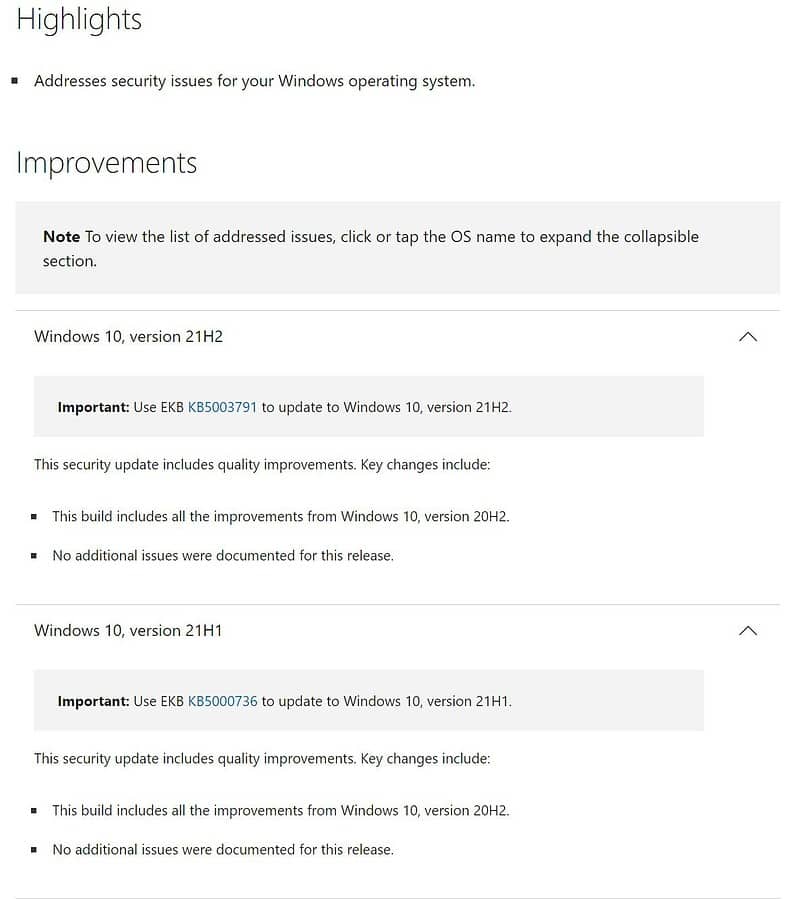The height and width of the screenshot is (899, 785).
Task: Click the 21H1 'improvements from version 20H2' bullet
Action: pyautogui.click(x=280, y=811)
